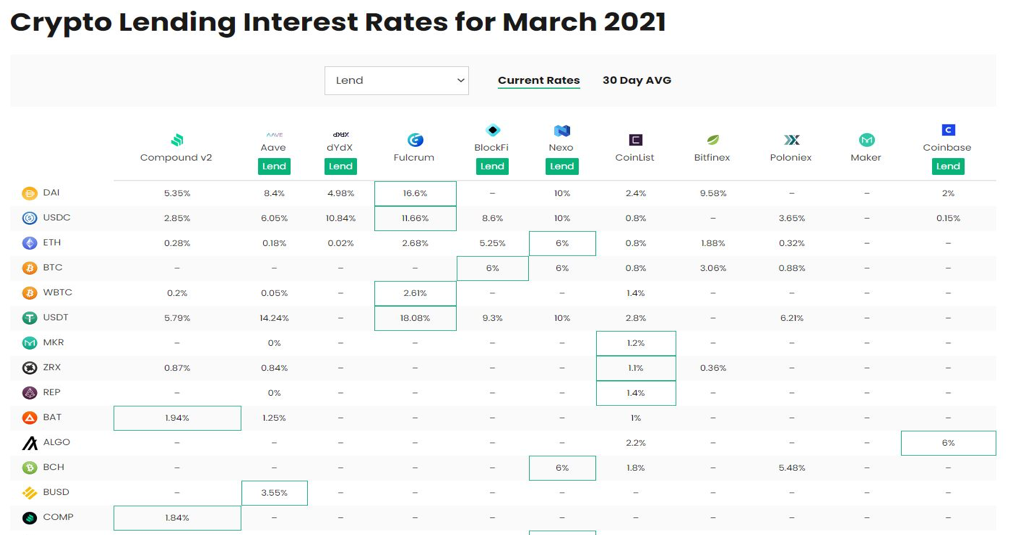Click the Lend button under Nexo
The height and width of the screenshot is (535, 1027).
pyautogui.click(x=562, y=166)
